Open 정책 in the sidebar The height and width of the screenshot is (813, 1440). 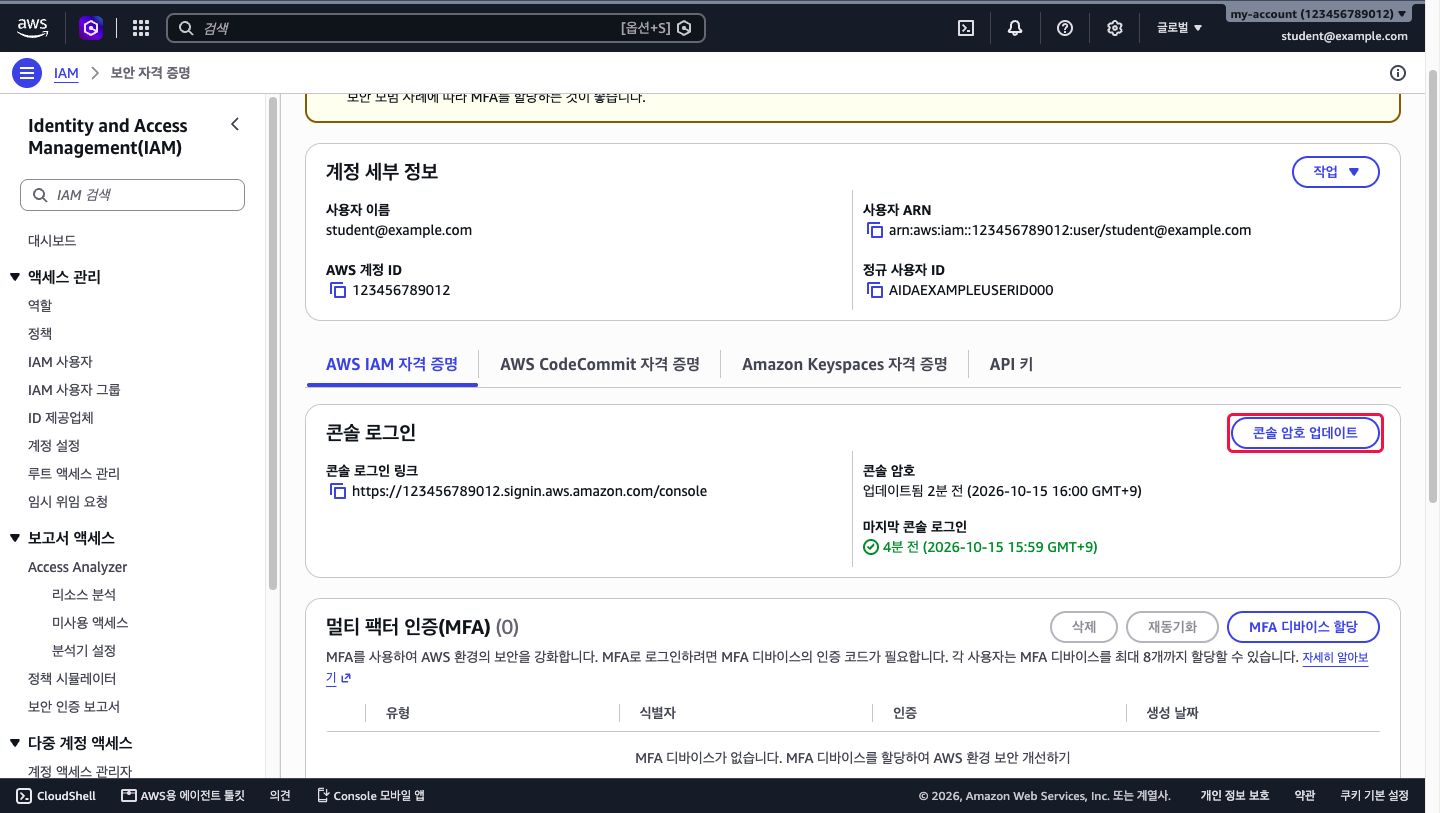40,334
